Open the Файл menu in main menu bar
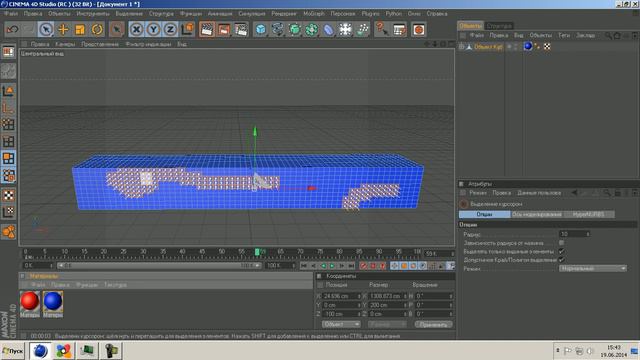This screenshot has height=360, width=640. coord(11,13)
